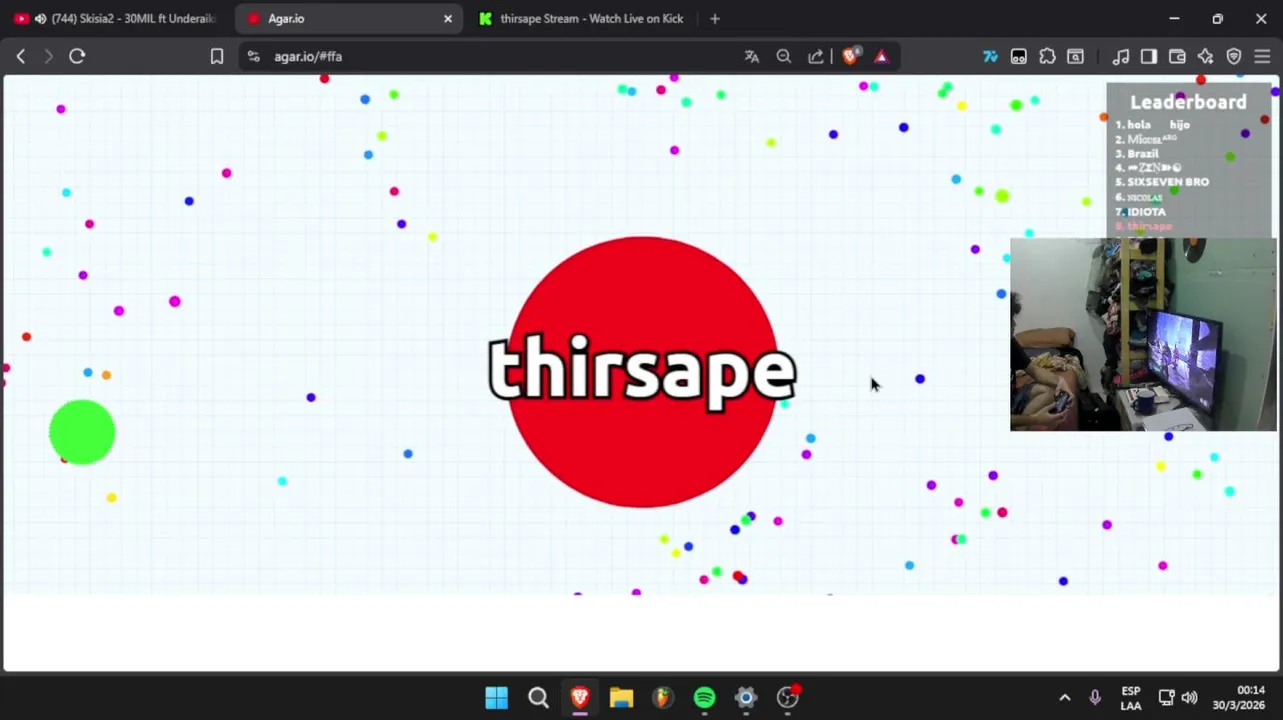The height and width of the screenshot is (720, 1283).
Task: Click the green cell at left
Action: tap(82, 432)
